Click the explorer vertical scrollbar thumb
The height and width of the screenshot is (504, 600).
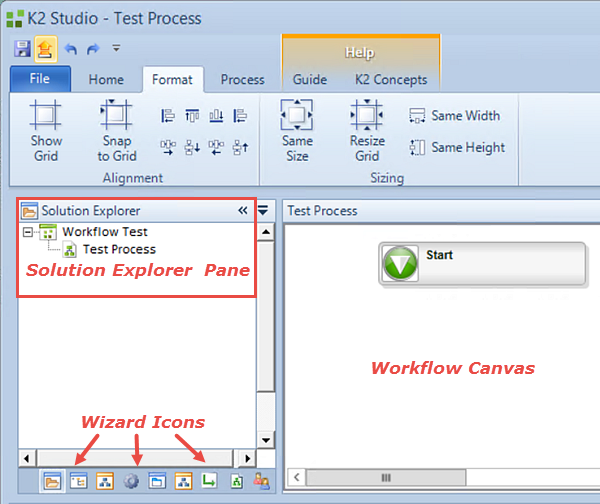point(266,317)
